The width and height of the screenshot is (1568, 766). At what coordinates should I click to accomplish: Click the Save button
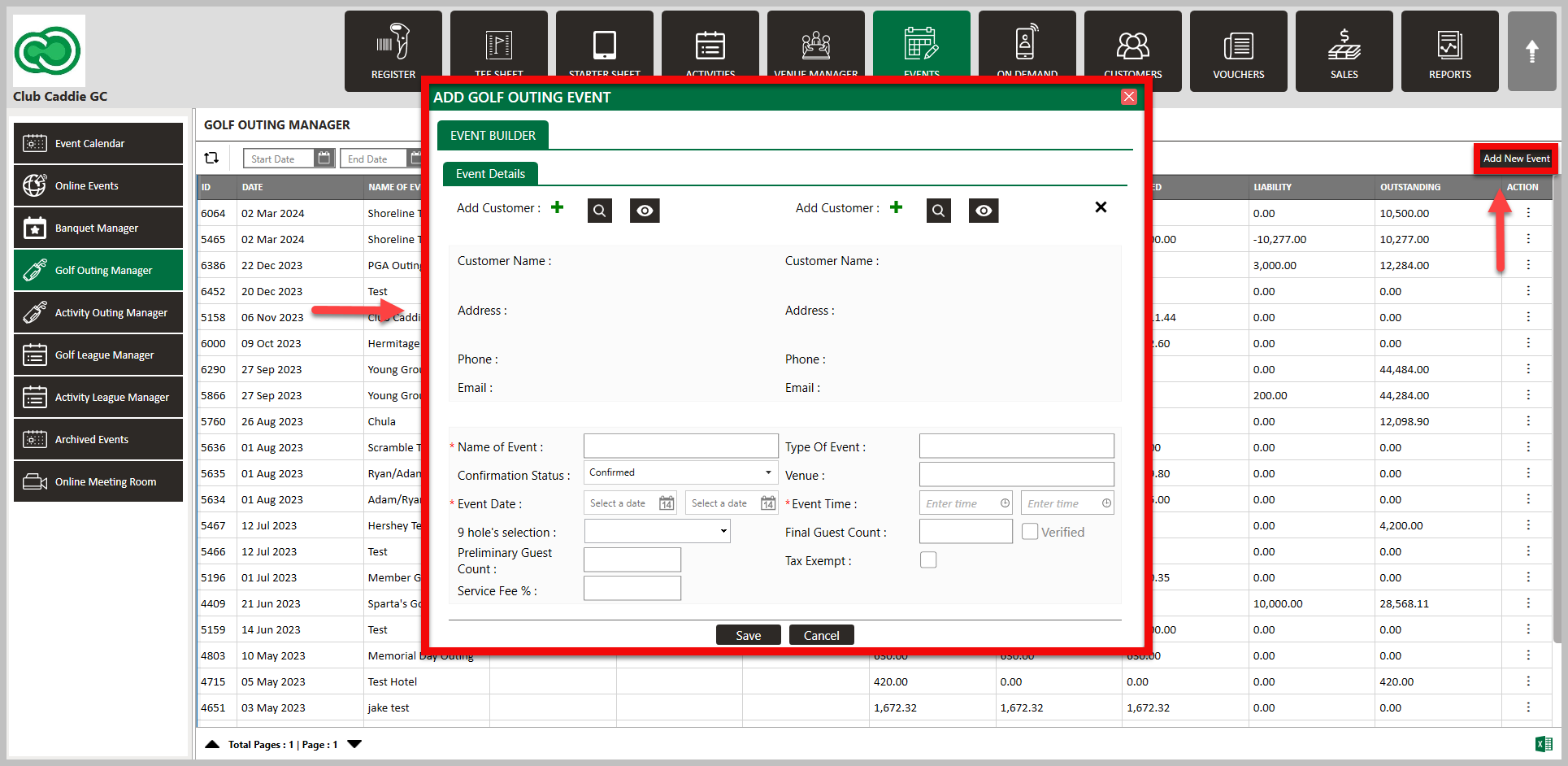pyautogui.click(x=748, y=635)
